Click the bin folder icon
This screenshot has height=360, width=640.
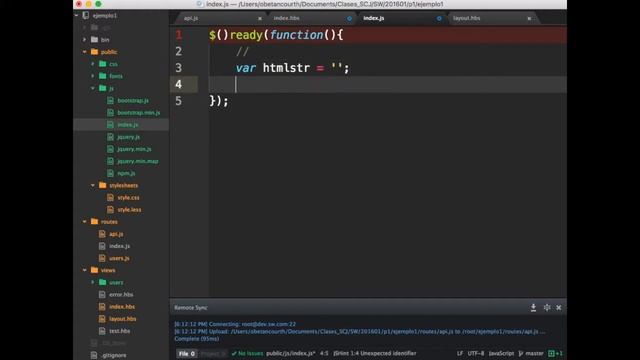coord(94,40)
